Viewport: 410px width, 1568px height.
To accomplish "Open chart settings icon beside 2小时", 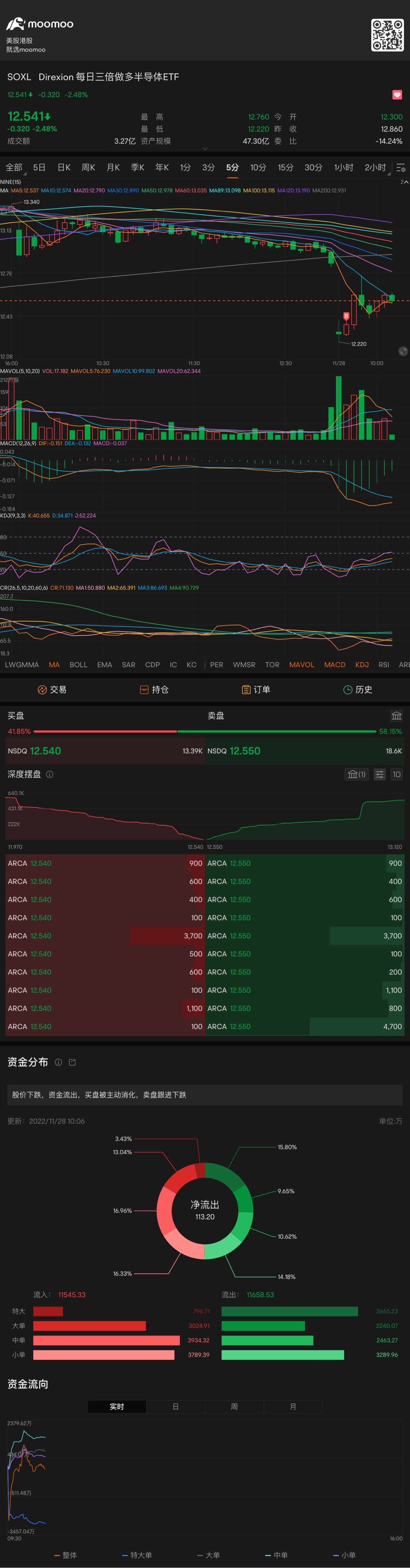I will (400, 168).
